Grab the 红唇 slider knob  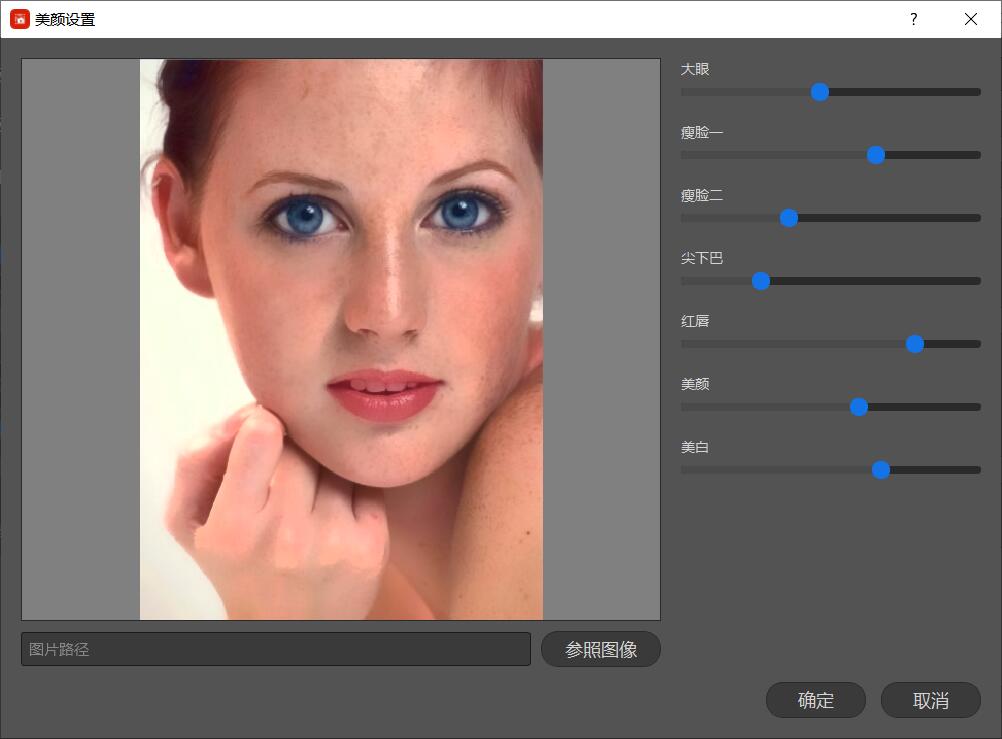coord(915,344)
